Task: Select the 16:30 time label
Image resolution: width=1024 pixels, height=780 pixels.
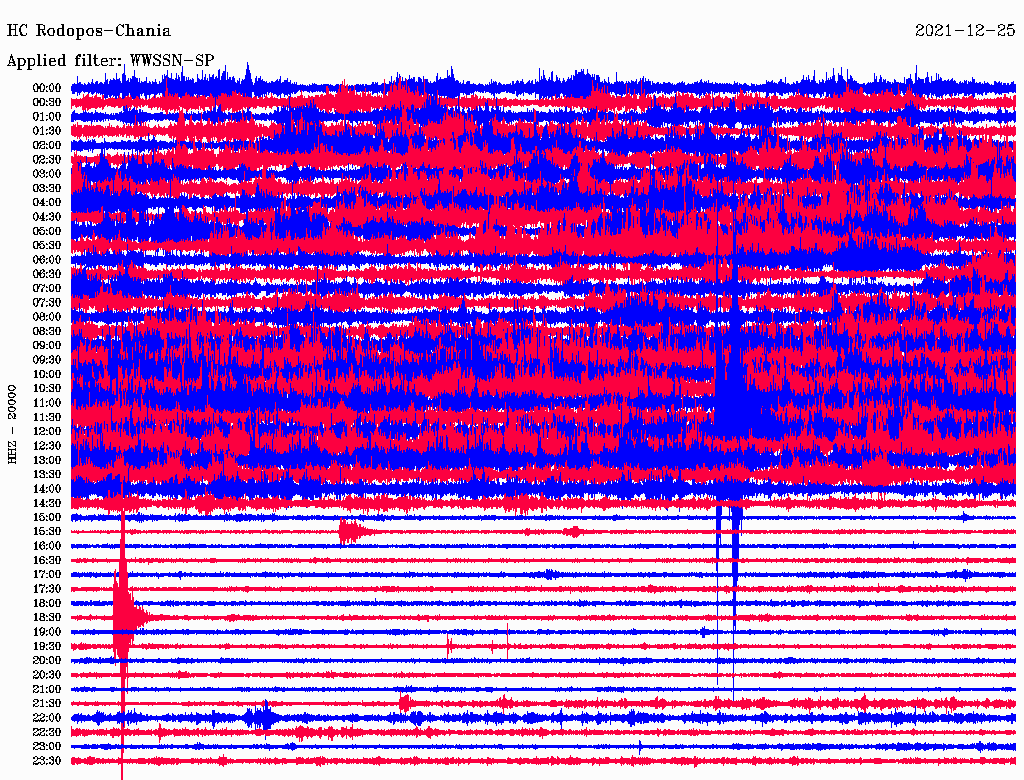Action: tap(47, 560)
